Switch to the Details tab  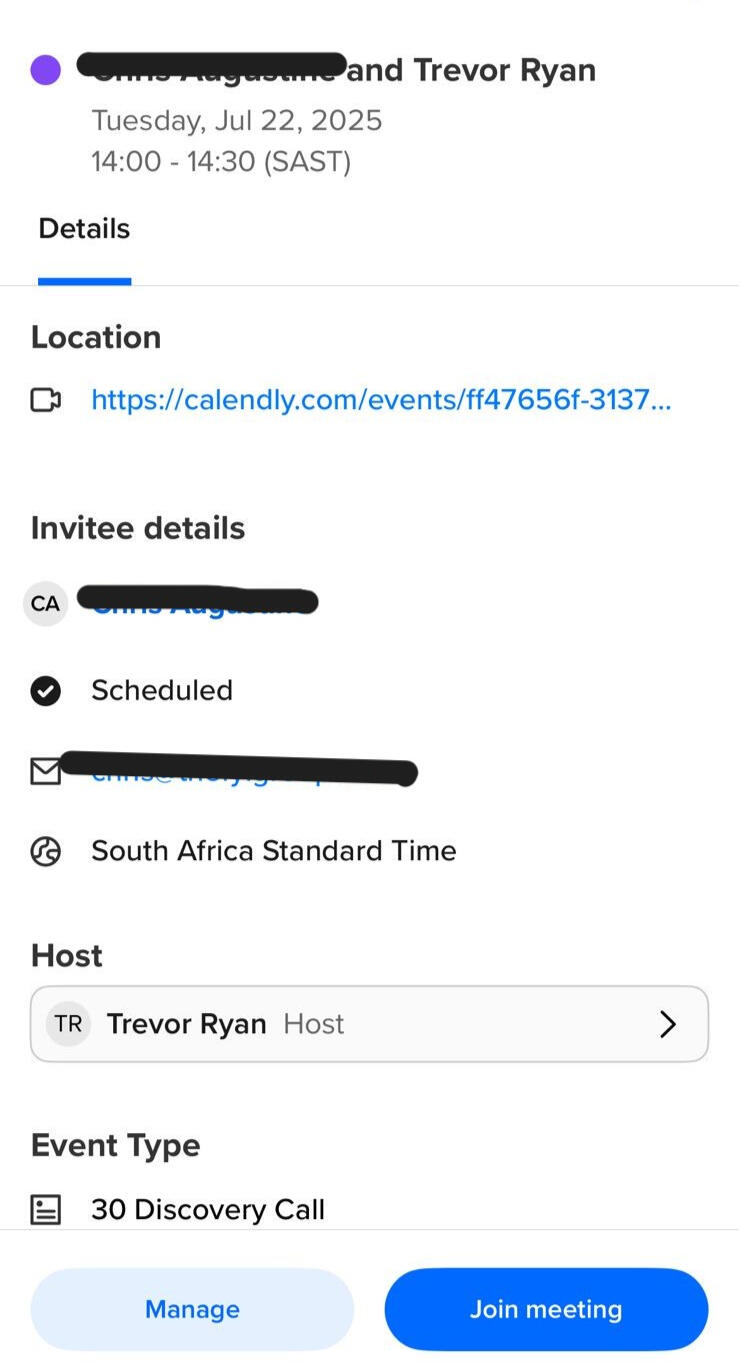(84, 229)
